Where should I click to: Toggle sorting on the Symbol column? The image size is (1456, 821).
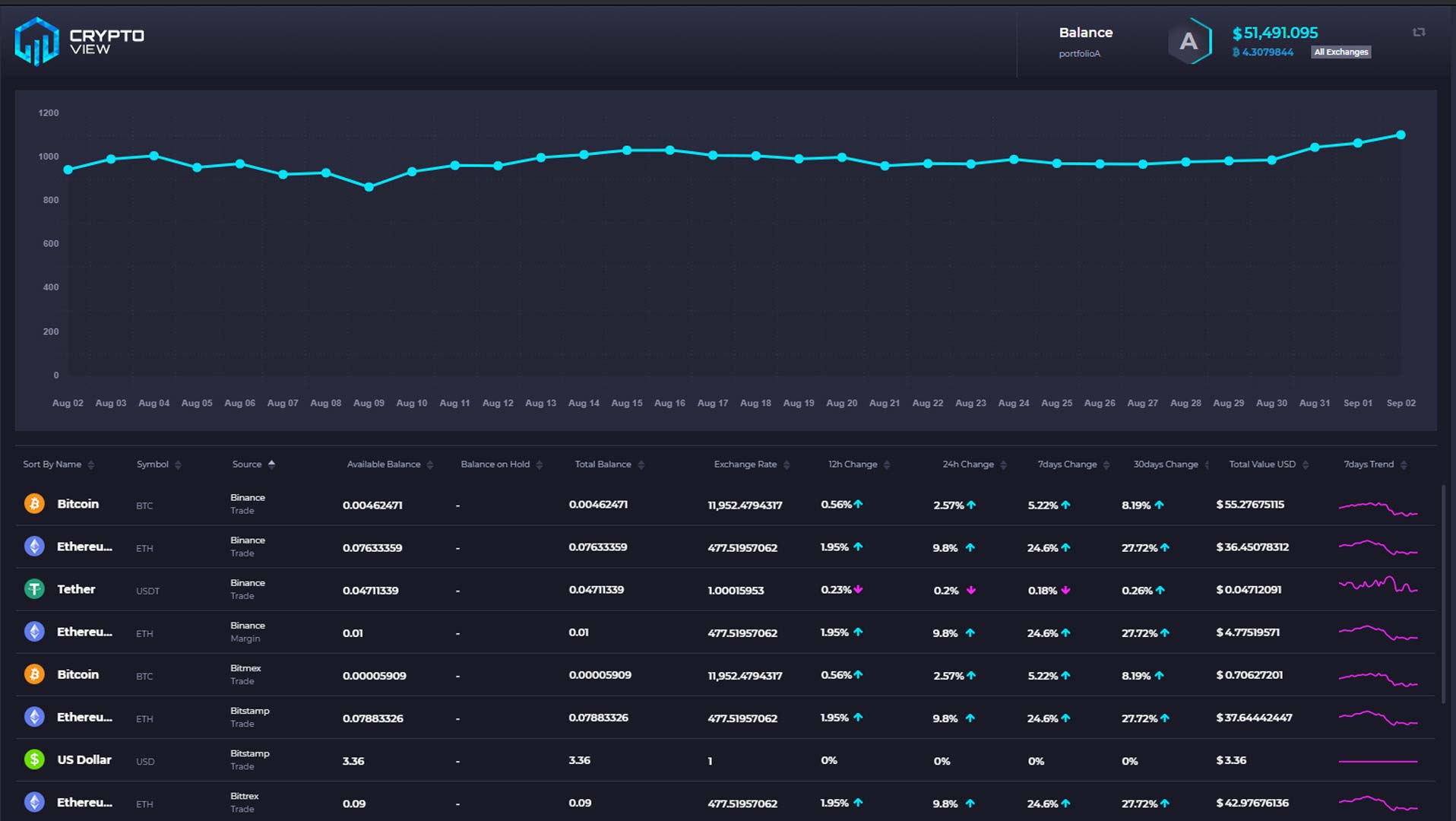179,464
